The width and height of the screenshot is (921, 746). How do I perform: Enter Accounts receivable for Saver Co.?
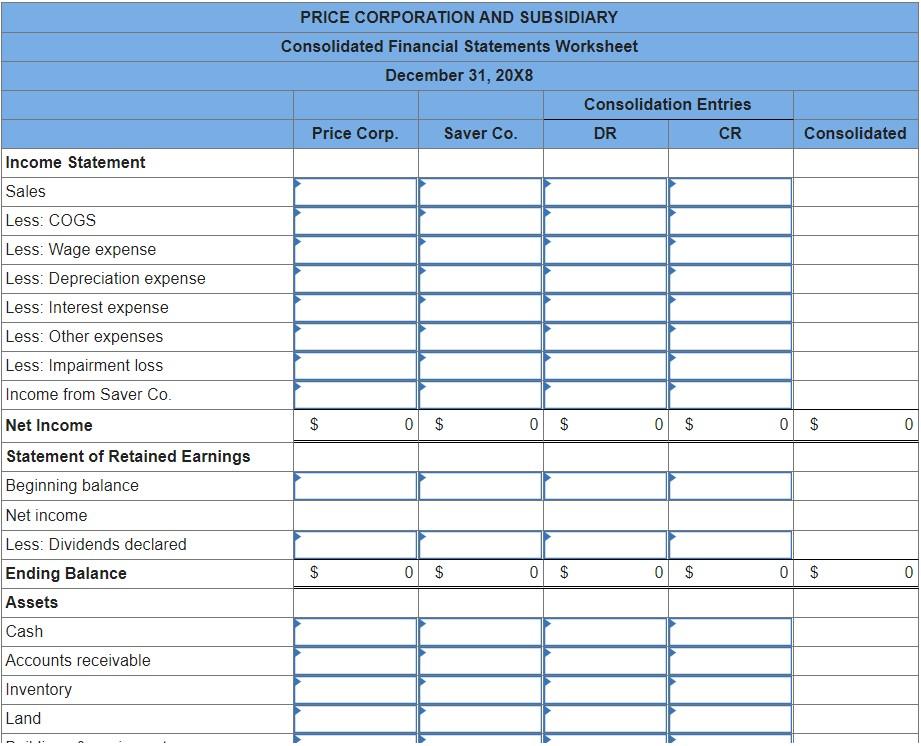(x=478, y=660)
